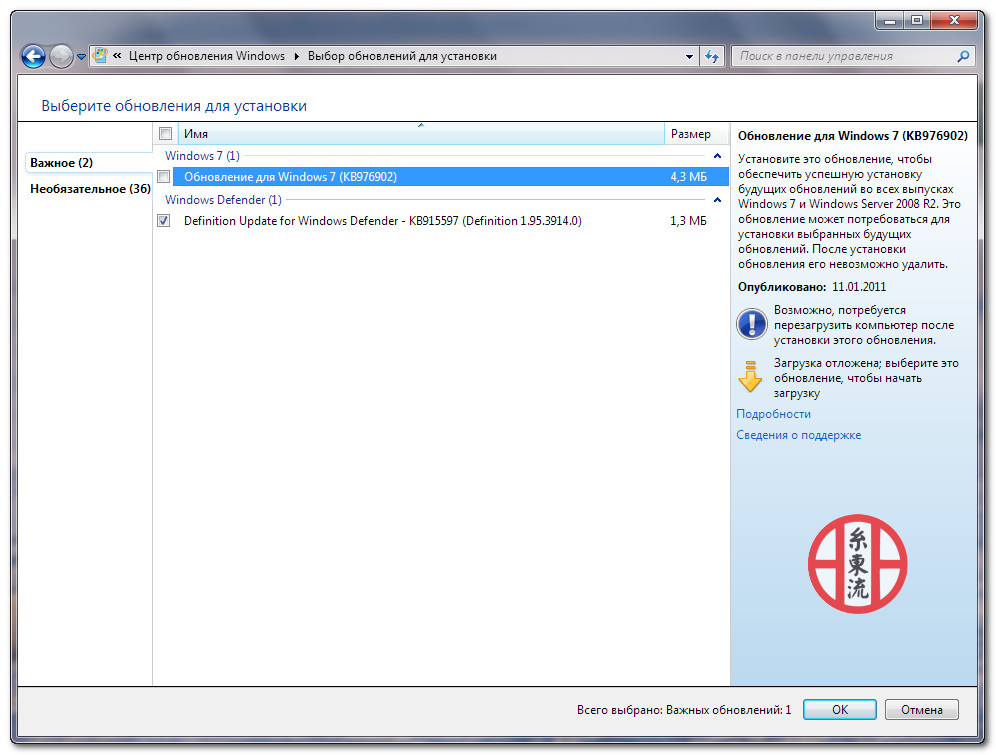This screenshot has height=755, width=996.
Task: Click the 'Windows 7 (1)' group title
Action: [202, 156]
